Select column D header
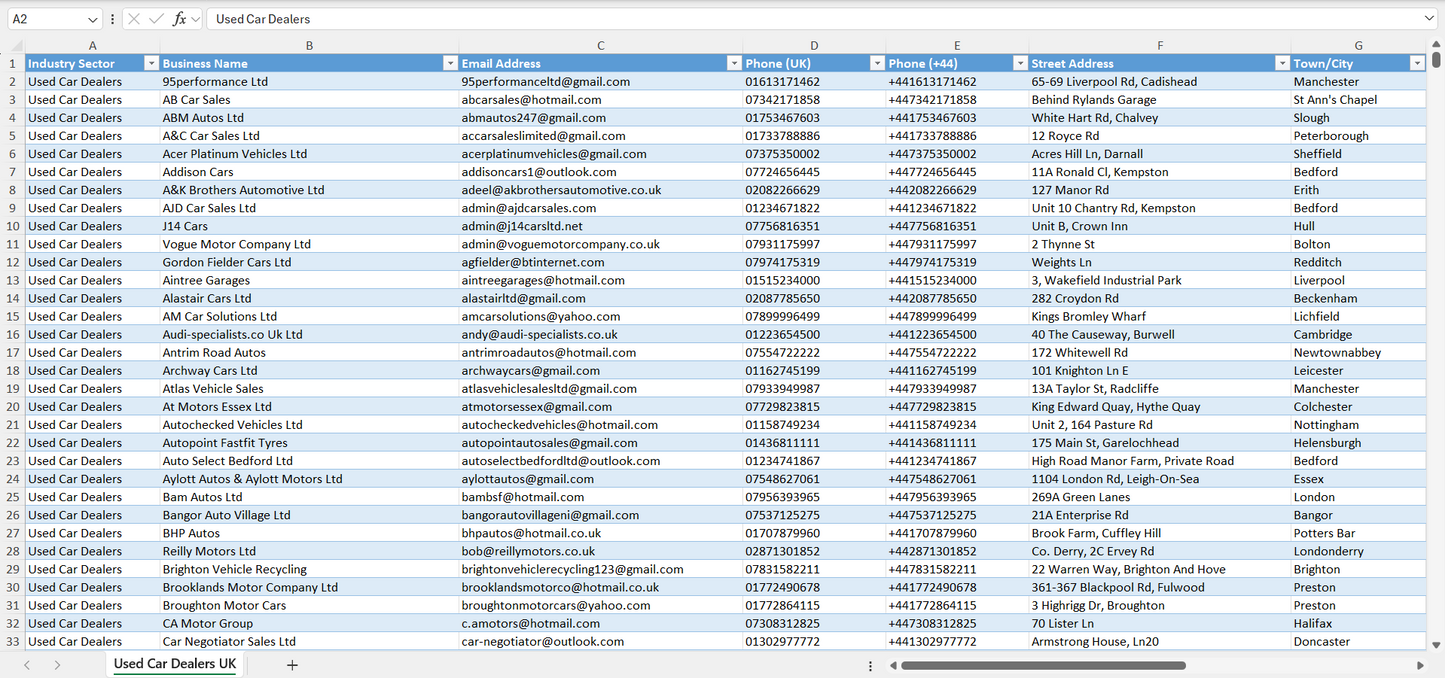 pos(814,45)
